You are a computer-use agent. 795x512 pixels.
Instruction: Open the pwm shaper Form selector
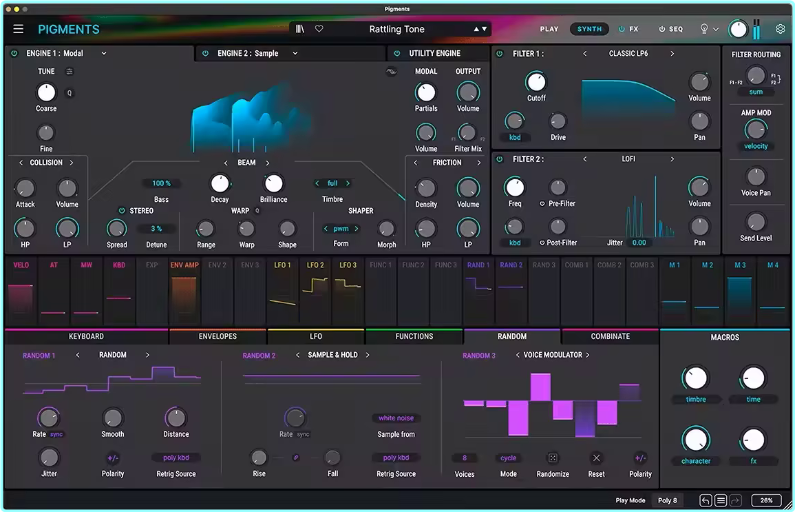tap(341, 229)
